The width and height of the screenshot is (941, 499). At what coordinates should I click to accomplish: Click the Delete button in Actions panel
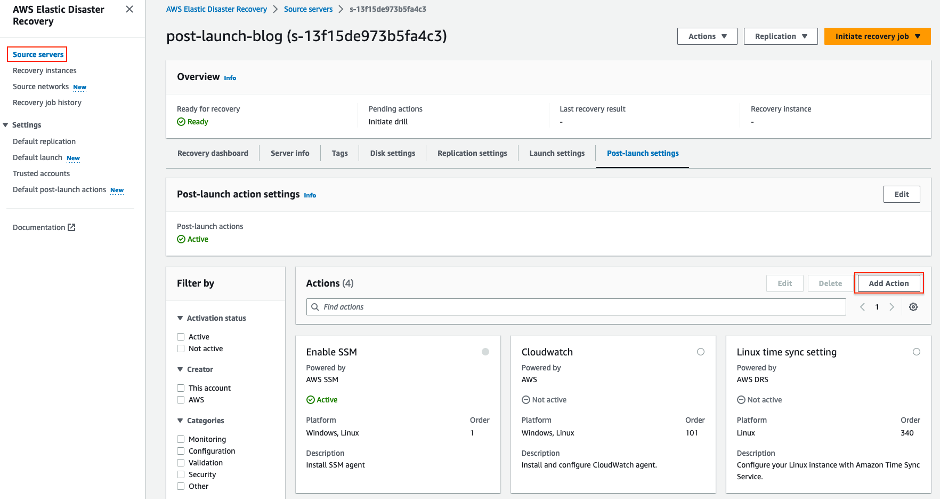(830, 283)
